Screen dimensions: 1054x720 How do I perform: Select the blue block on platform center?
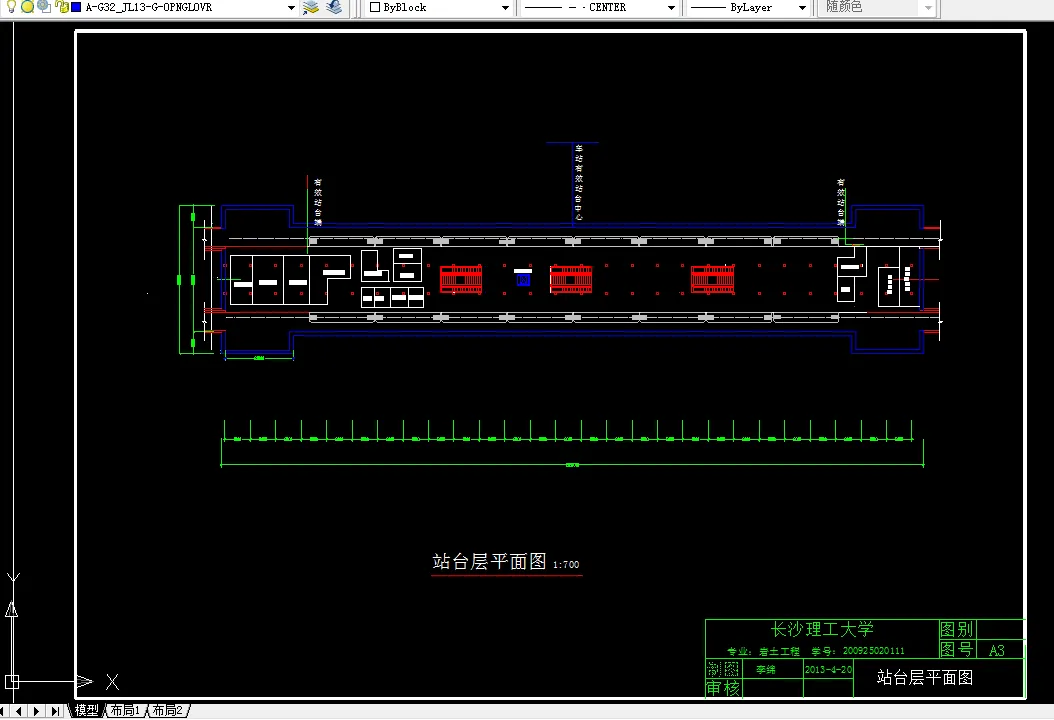(523, 280)
